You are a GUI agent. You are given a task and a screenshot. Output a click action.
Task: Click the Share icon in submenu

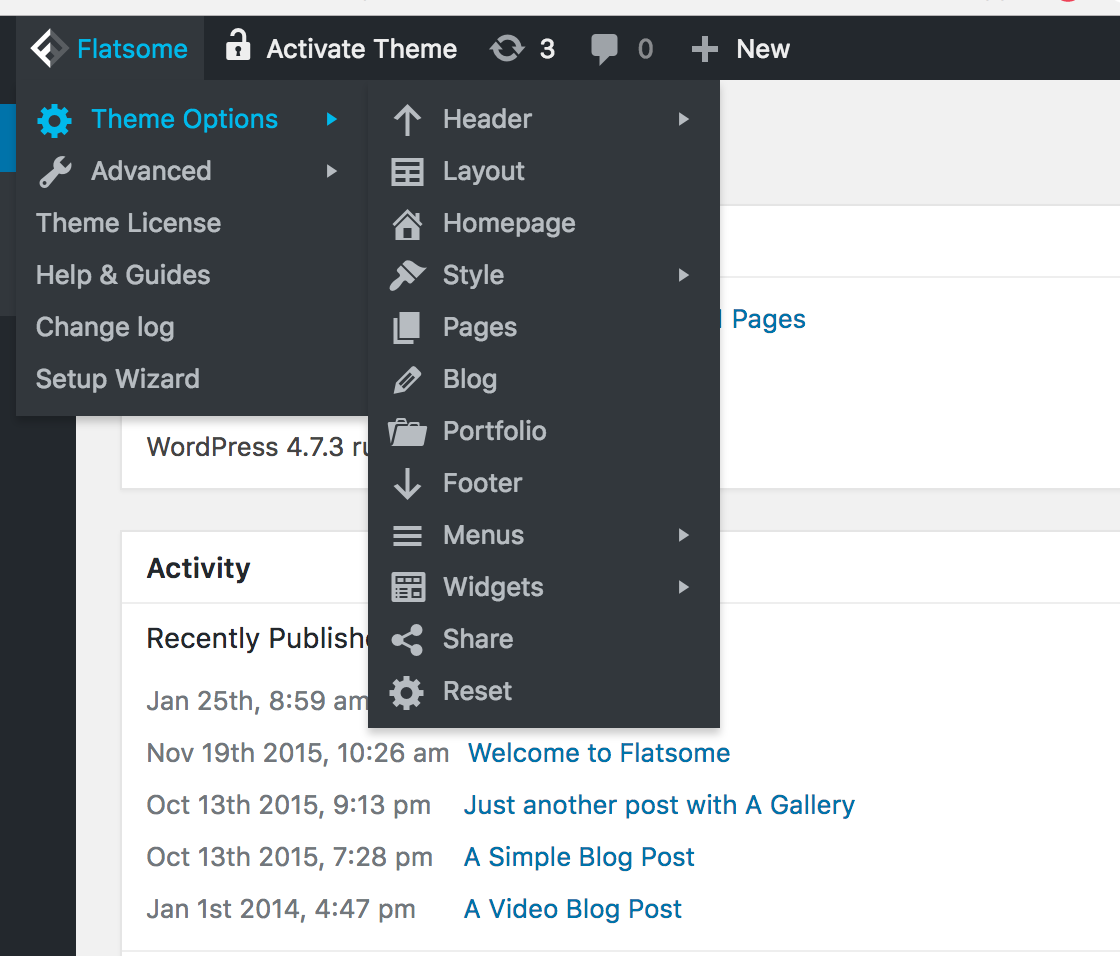click(x=407, y=640)
